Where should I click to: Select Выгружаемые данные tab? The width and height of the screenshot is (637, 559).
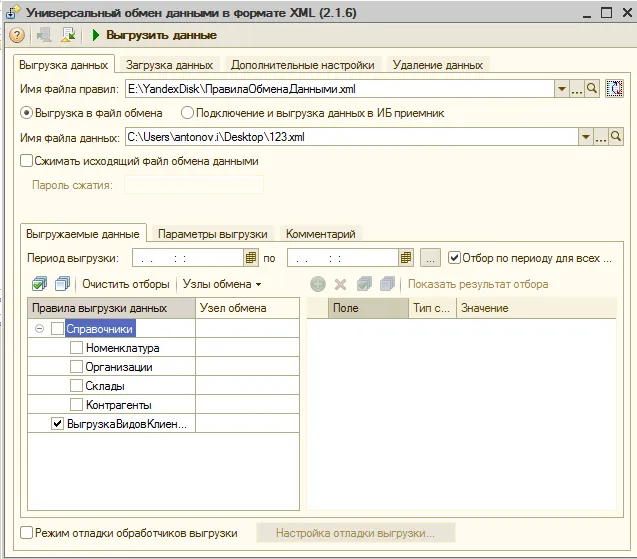[83, 234]
